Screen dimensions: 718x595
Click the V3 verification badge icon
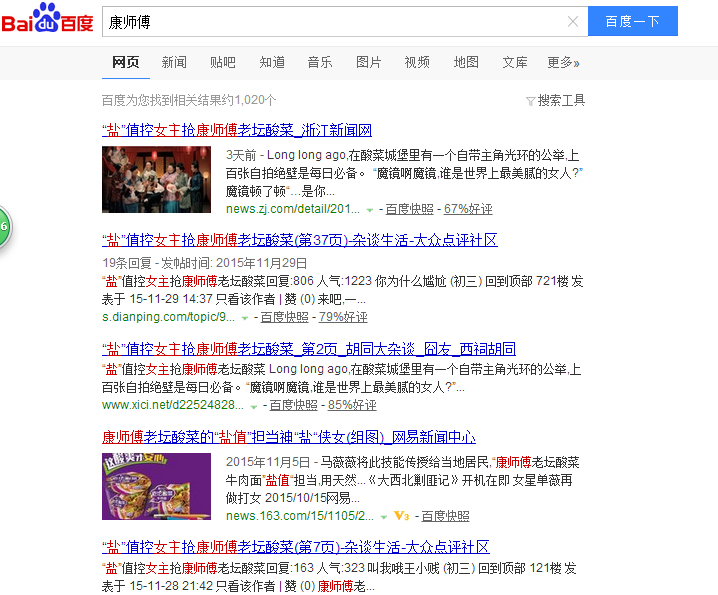click(x=402, y=516)
